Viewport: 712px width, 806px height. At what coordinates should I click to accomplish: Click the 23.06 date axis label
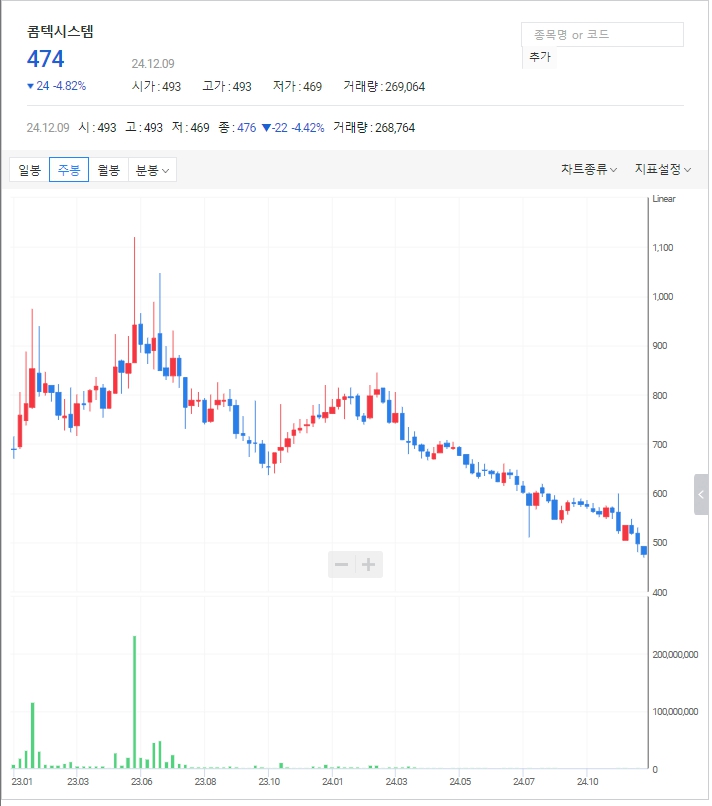(x=141, y=782)
